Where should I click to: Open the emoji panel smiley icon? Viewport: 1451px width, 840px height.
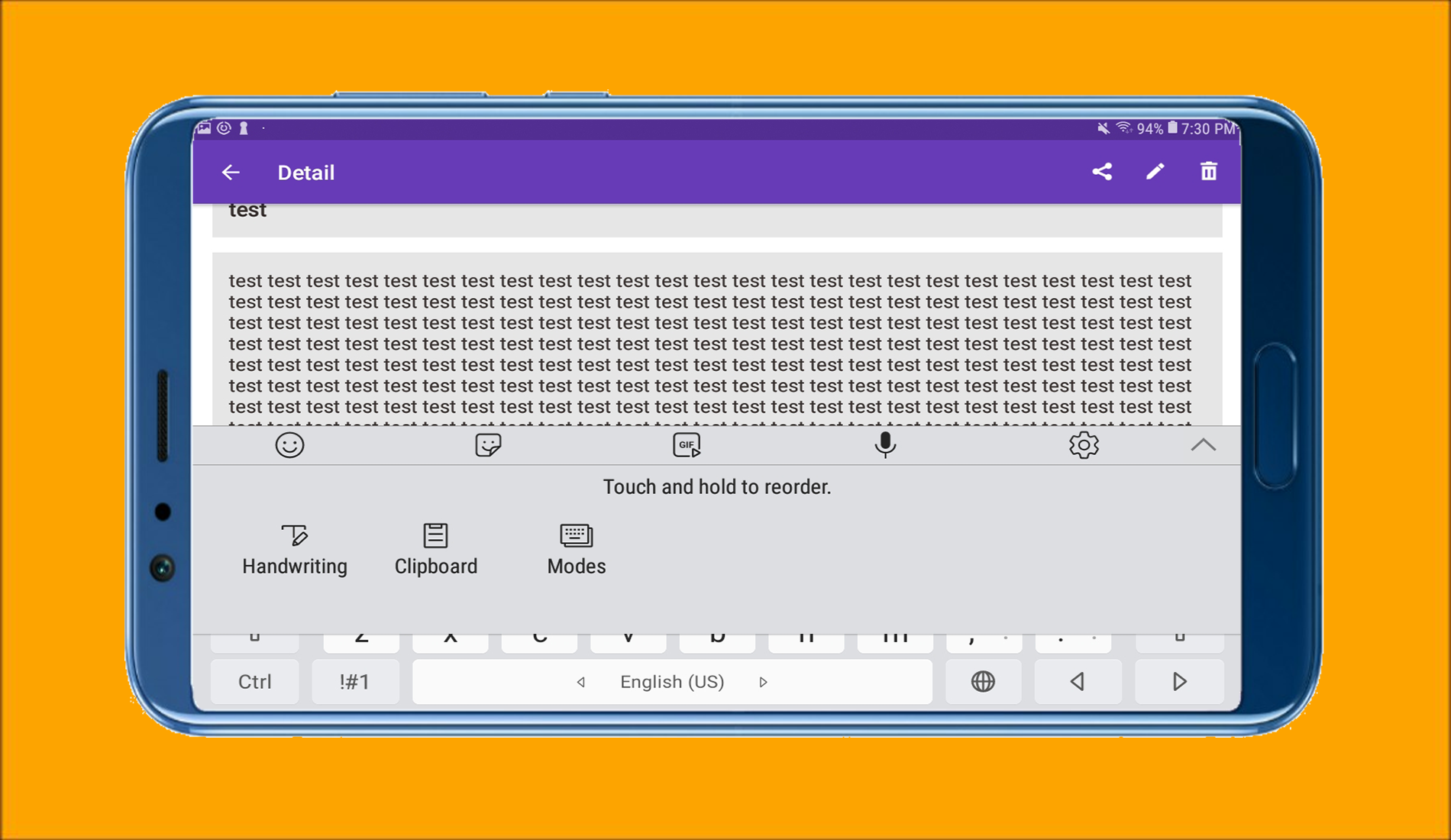click(289, 445)
